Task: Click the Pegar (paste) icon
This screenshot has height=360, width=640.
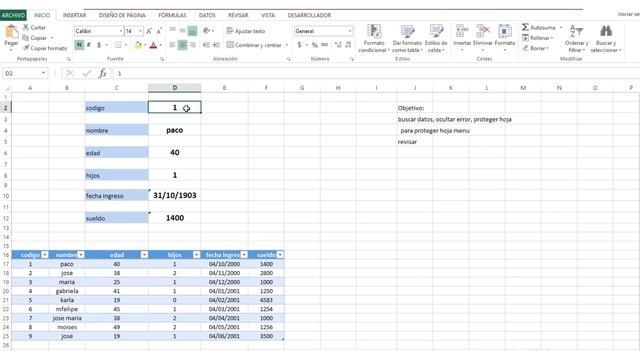Action: tap(11, 32)
